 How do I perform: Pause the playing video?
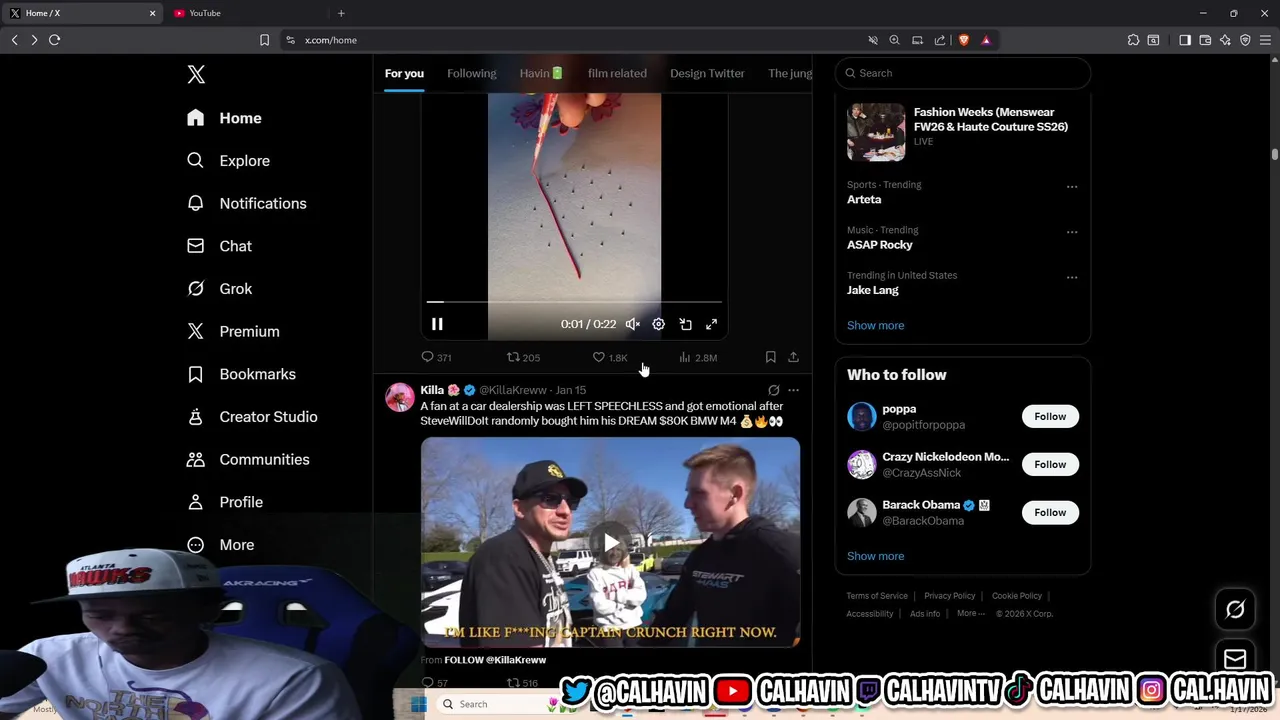437,324
